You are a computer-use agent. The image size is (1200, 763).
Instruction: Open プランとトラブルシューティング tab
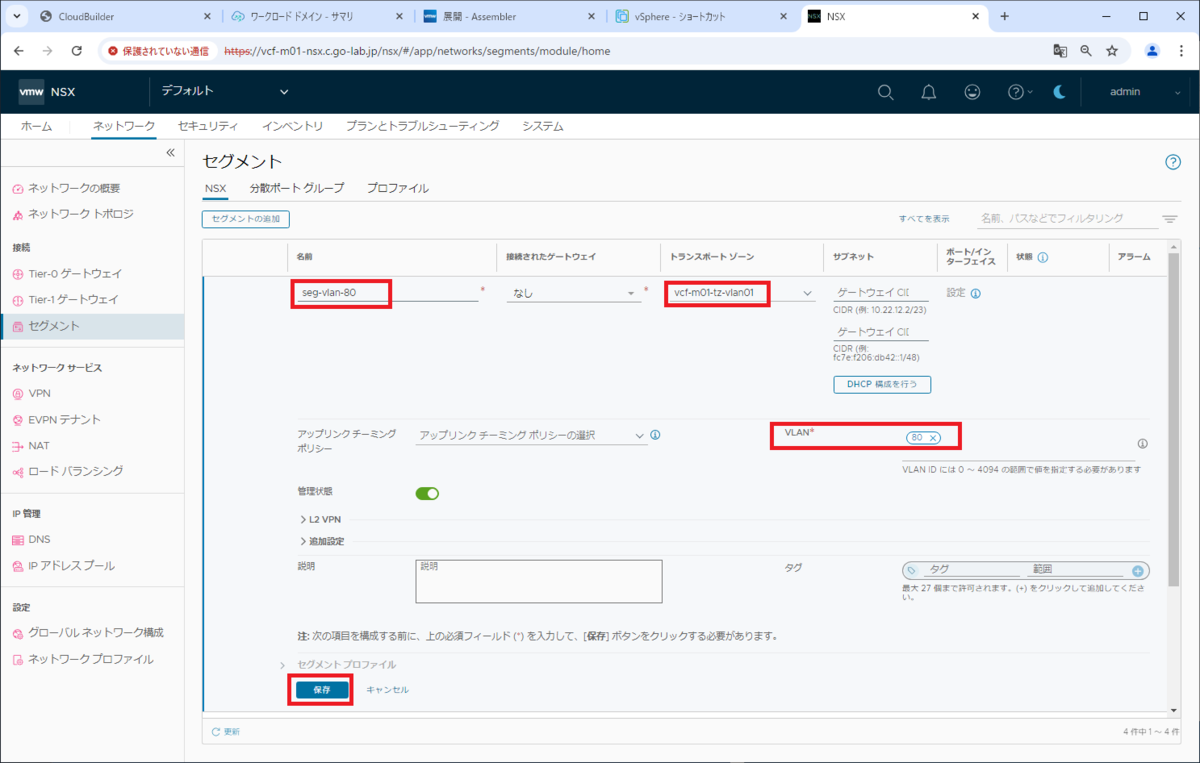[x=422, y=126]
